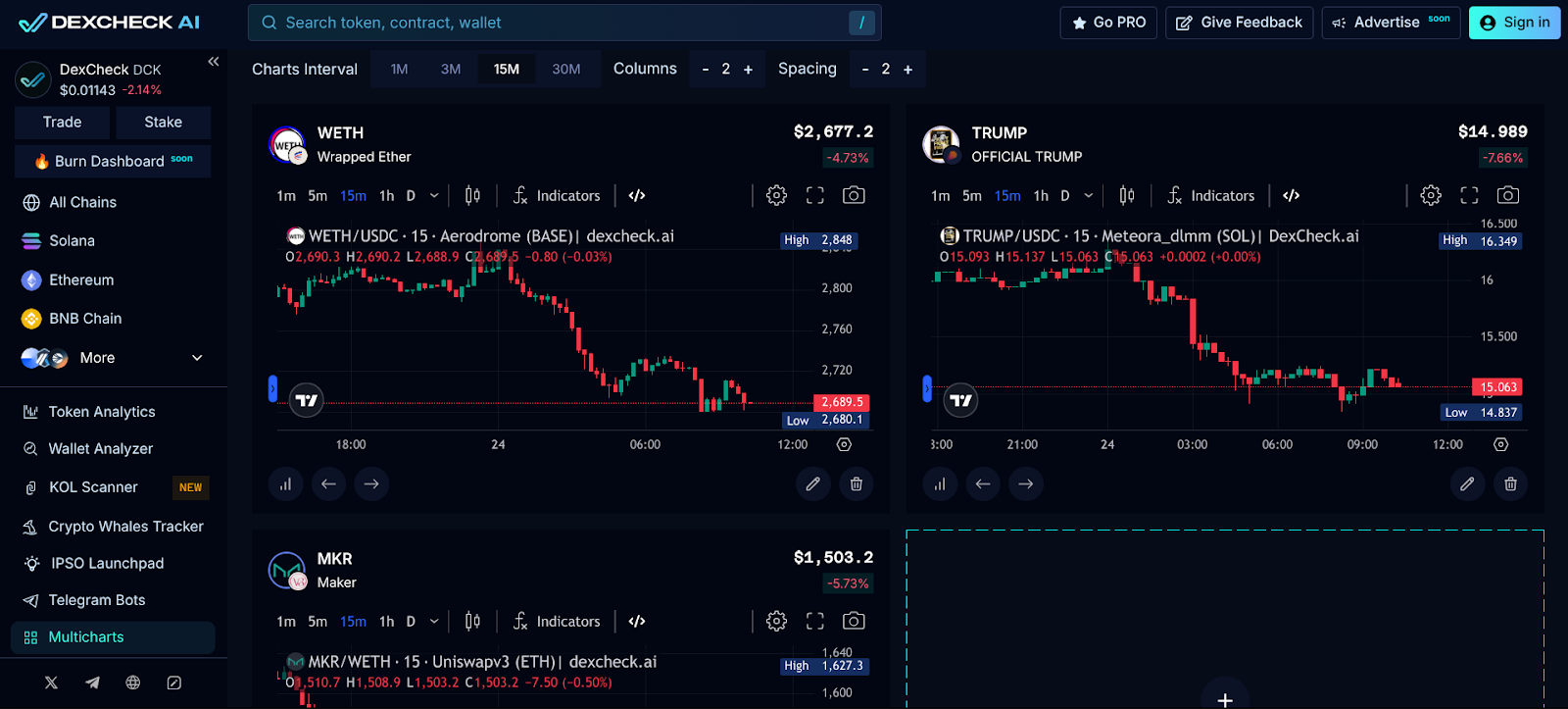Edit WETH chart with pencil icon
Viewport: 1568px width, 709px height.
[x=813, y=483]
